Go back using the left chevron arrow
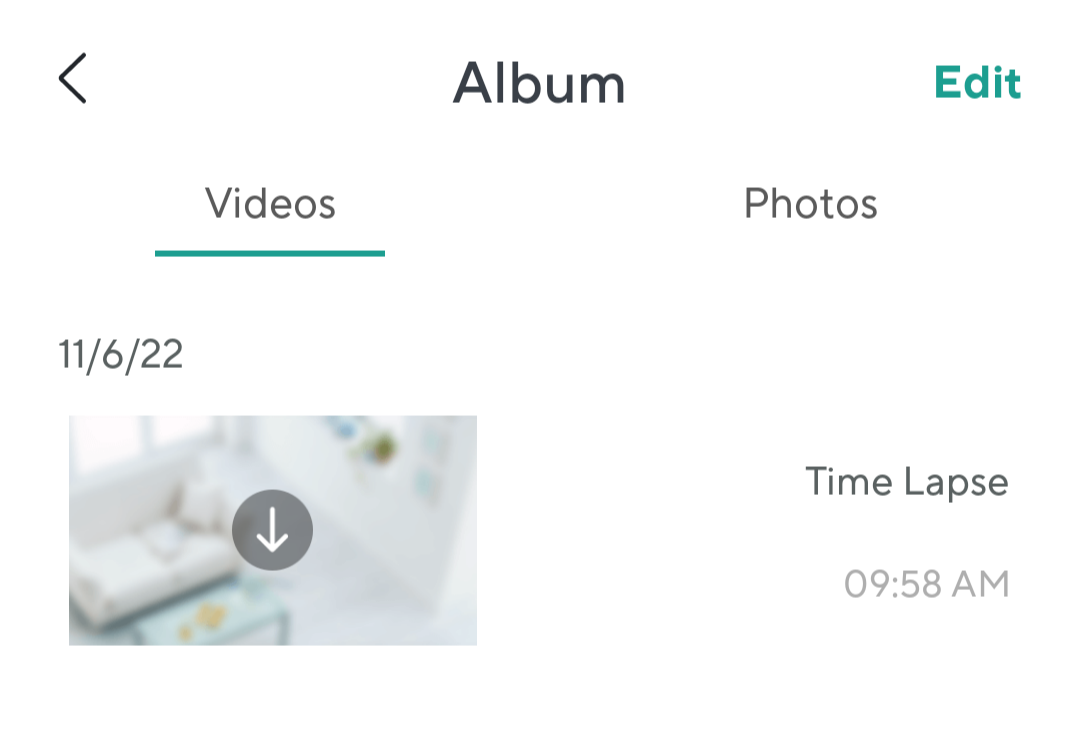This screenshot has height=739, width=1080. click(x=72, y=79)
